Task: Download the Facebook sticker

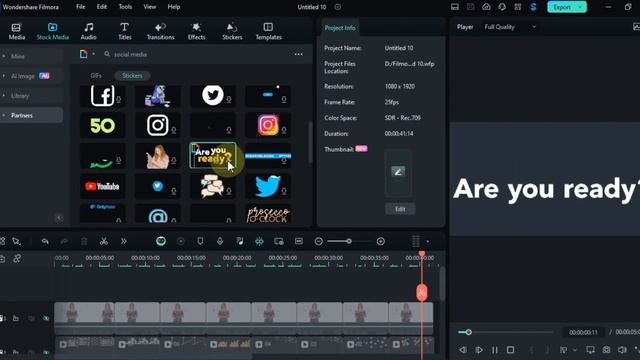Action: coord(118,100)
